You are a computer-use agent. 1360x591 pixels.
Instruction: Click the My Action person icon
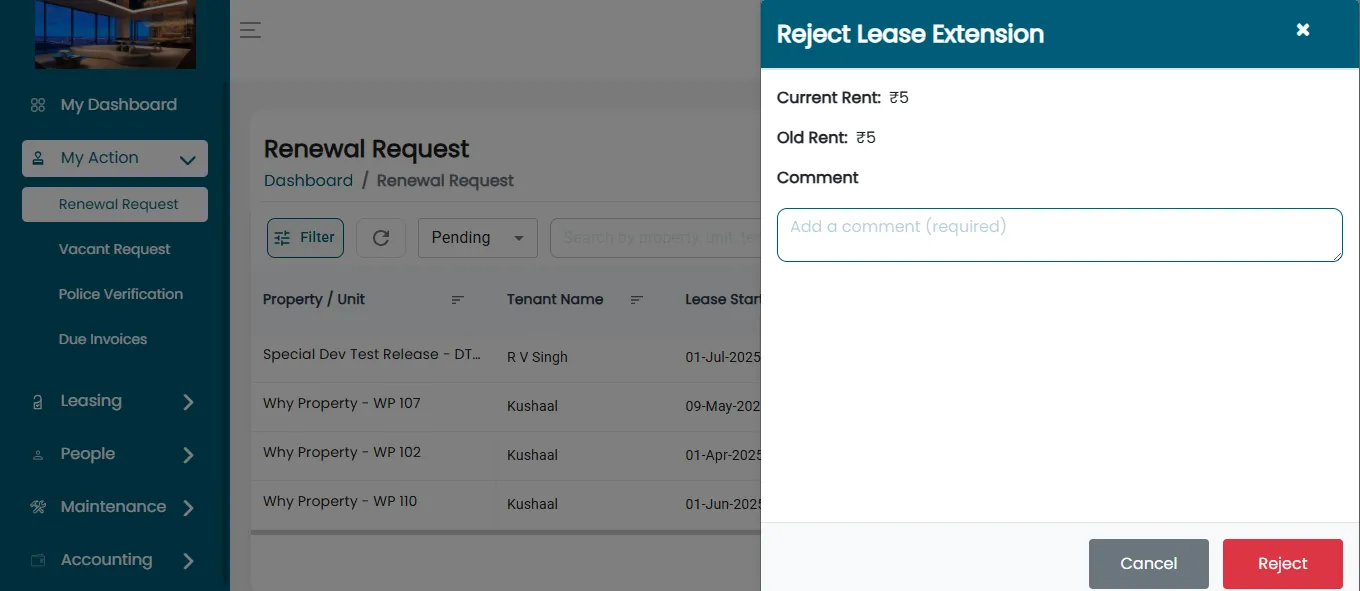(x=38, y=158)
